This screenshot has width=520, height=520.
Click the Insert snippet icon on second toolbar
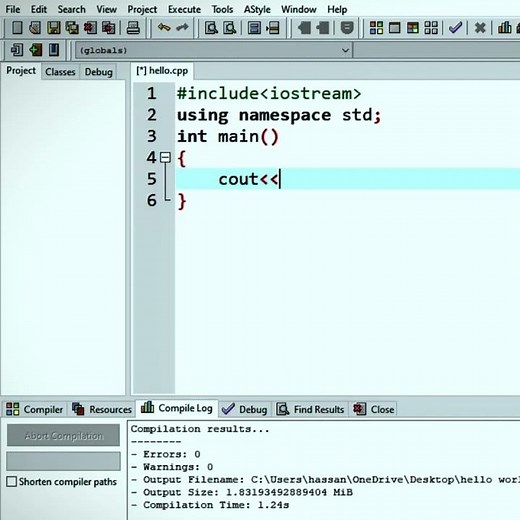(16, 50)
